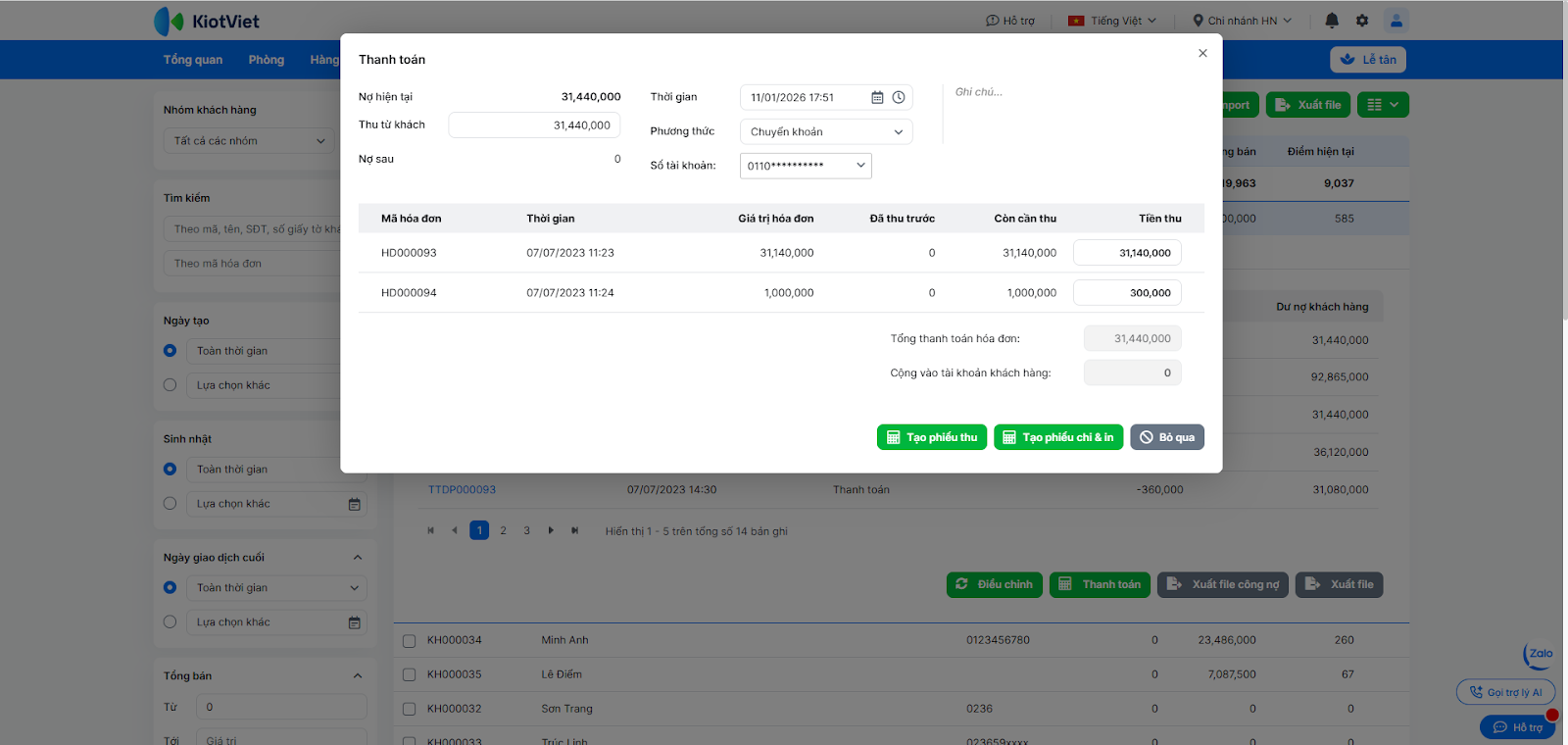
Task: Go to next page arrow in pagination
Action: pos(551,530)
